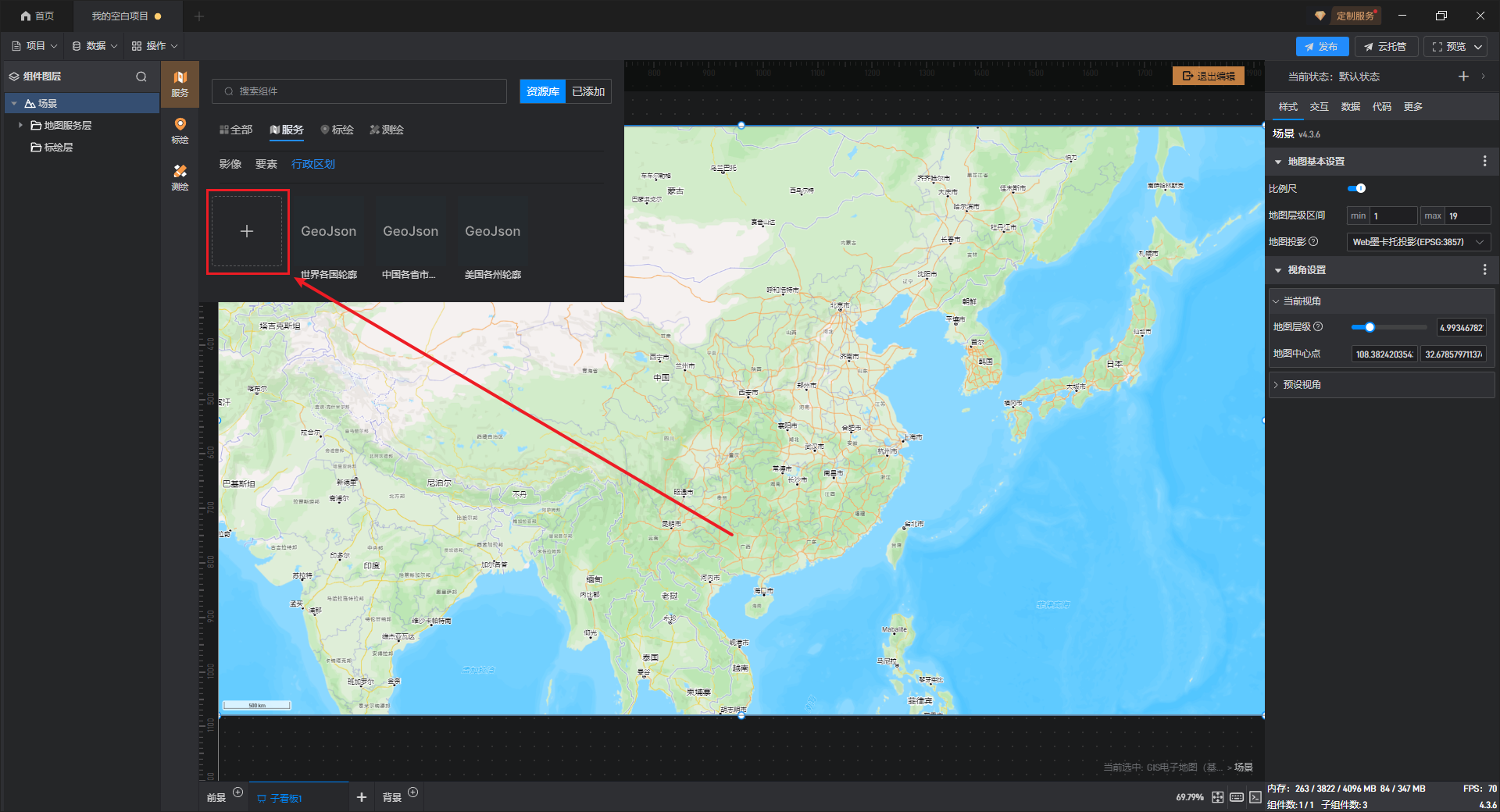This screenshot has width=1500, height=812.
Task: Add a new project tab
Action: pyautogui.click(x=199, y=16)
